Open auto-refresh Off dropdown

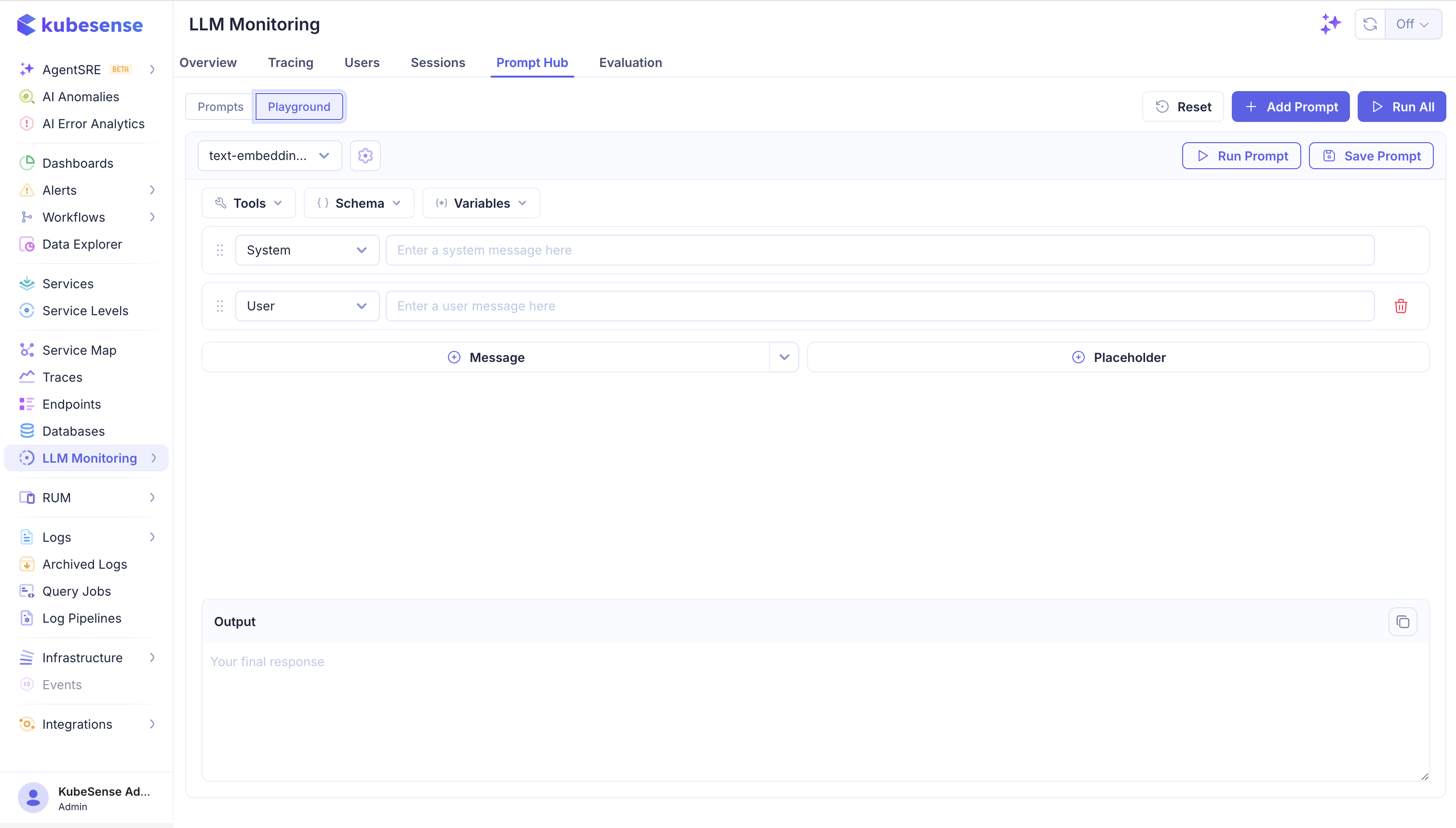[x=1413, y=24]
